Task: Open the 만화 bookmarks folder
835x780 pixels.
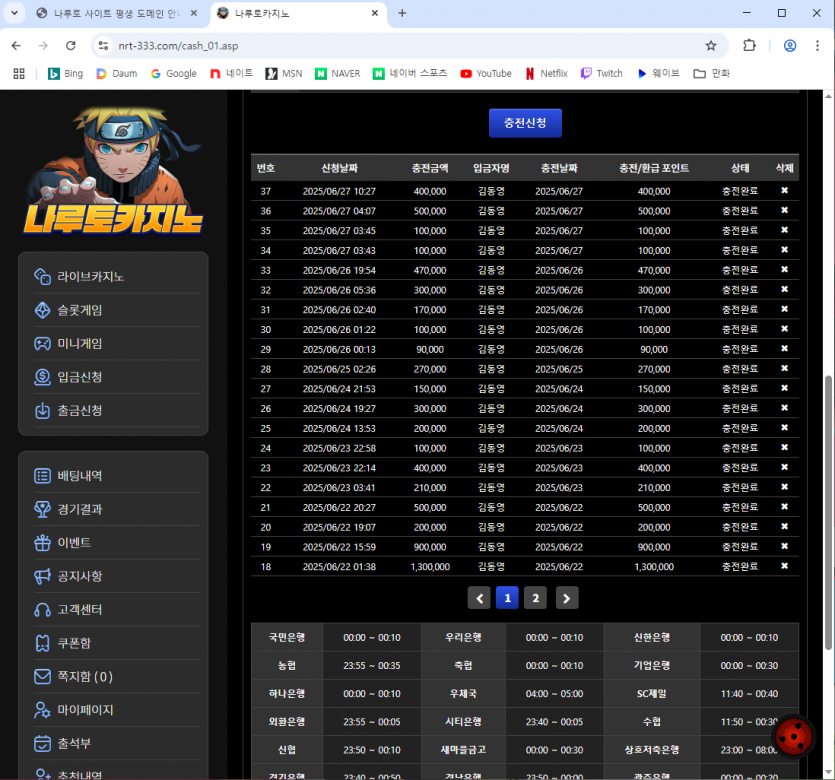Action: [x=711, y=73]
